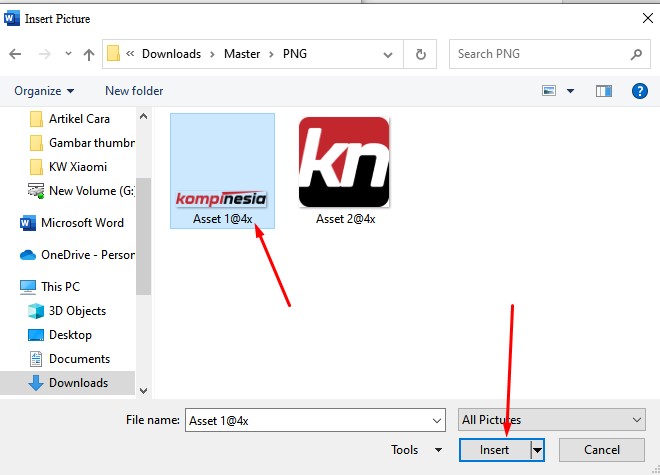The width and height of the screenshot is (660, 475).
Task: Click New folder in toolbar
Action: coord(134,91)
